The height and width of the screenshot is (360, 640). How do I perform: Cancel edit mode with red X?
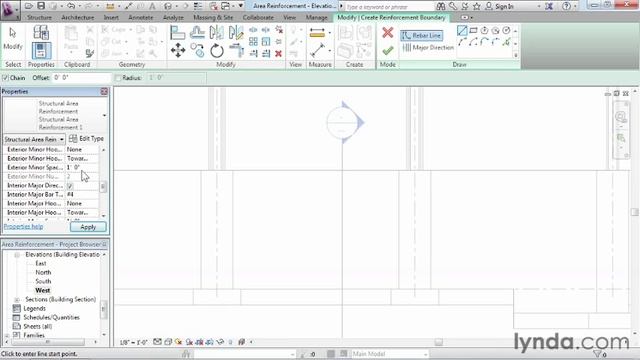(388, 33)
